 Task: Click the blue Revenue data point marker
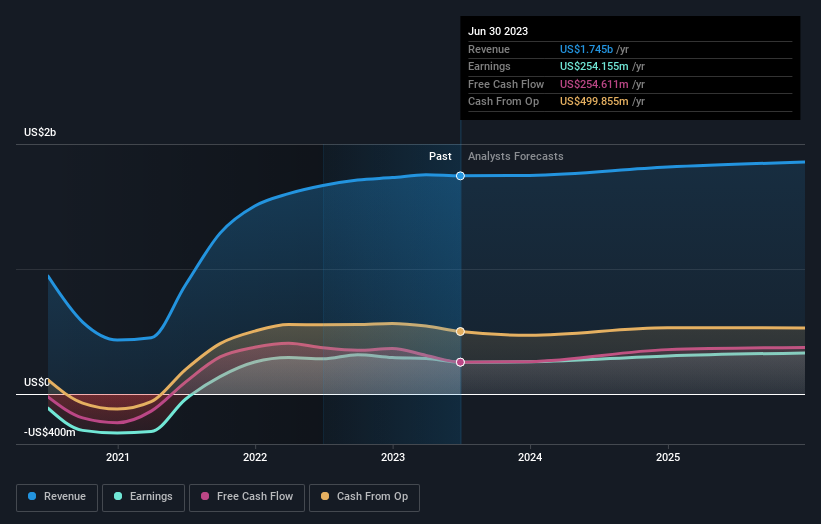460,176
